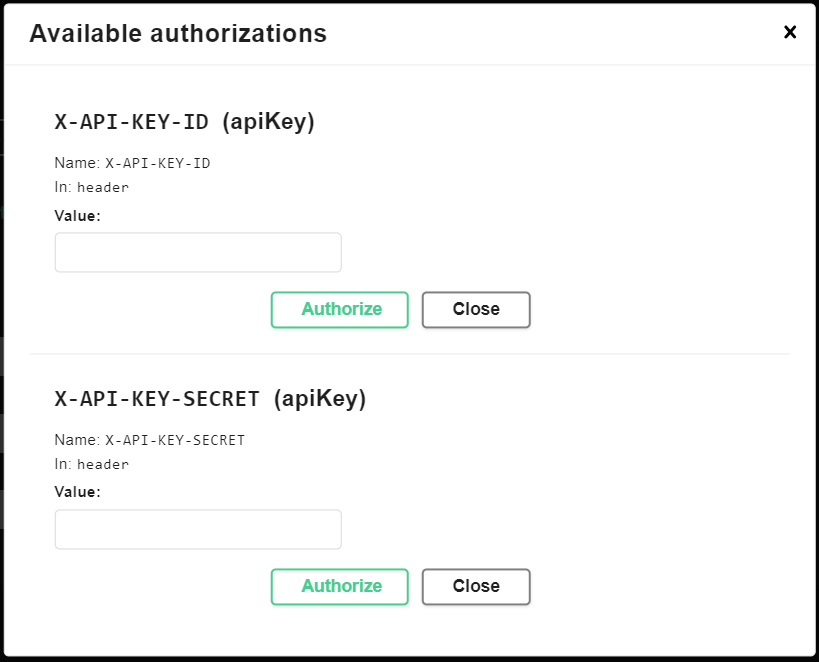
Task: Click the "(apiKey)" type label beside X-API-KEY-SECRET
Action: 320,399
